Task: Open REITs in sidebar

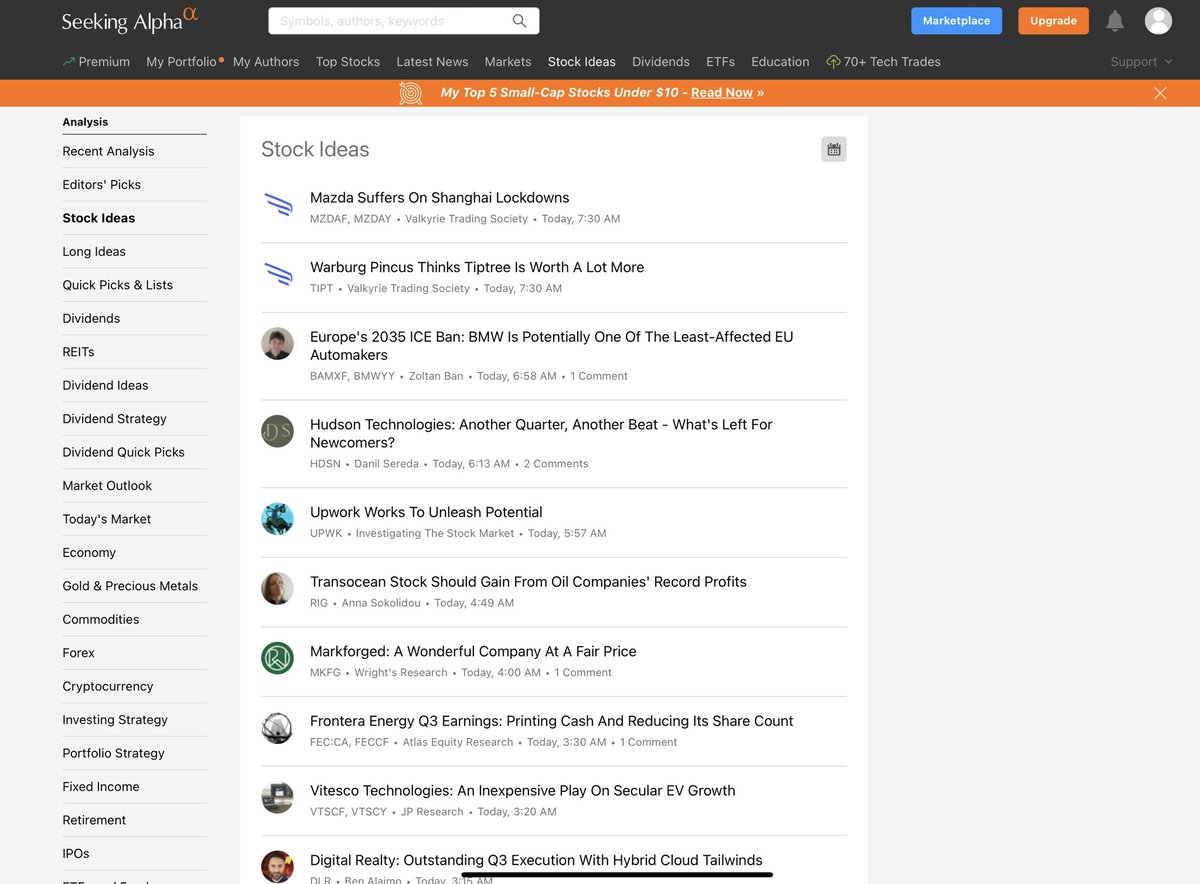Action: 78,352
